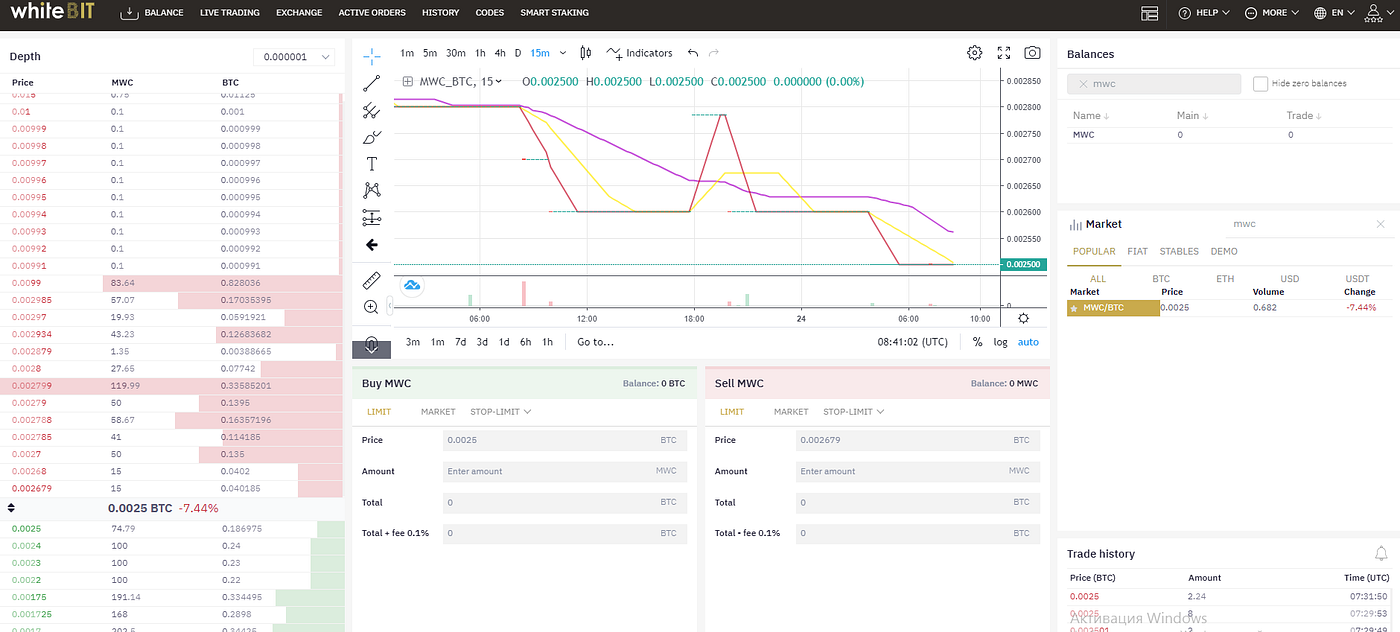
Task: Click Go to... date button
Action: click(595, 342)
